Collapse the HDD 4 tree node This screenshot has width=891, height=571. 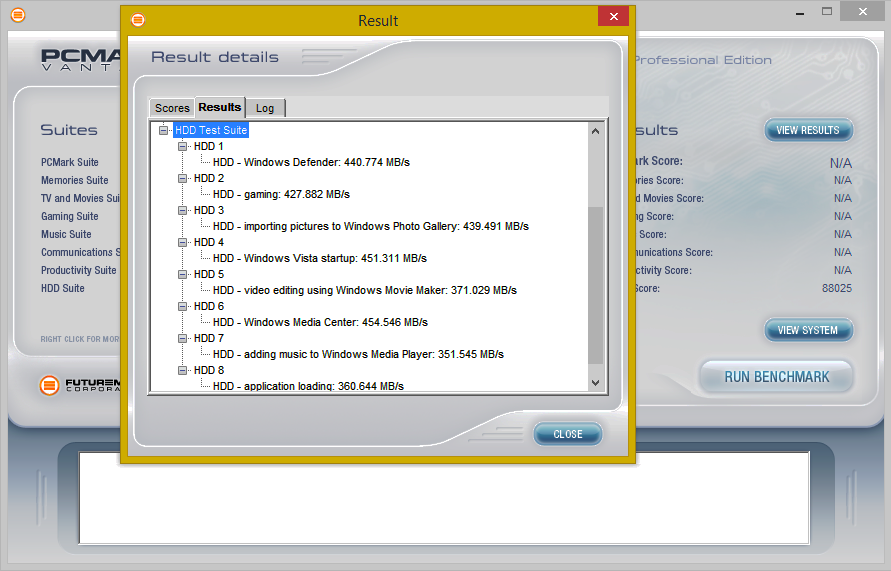tap(183, 242)
